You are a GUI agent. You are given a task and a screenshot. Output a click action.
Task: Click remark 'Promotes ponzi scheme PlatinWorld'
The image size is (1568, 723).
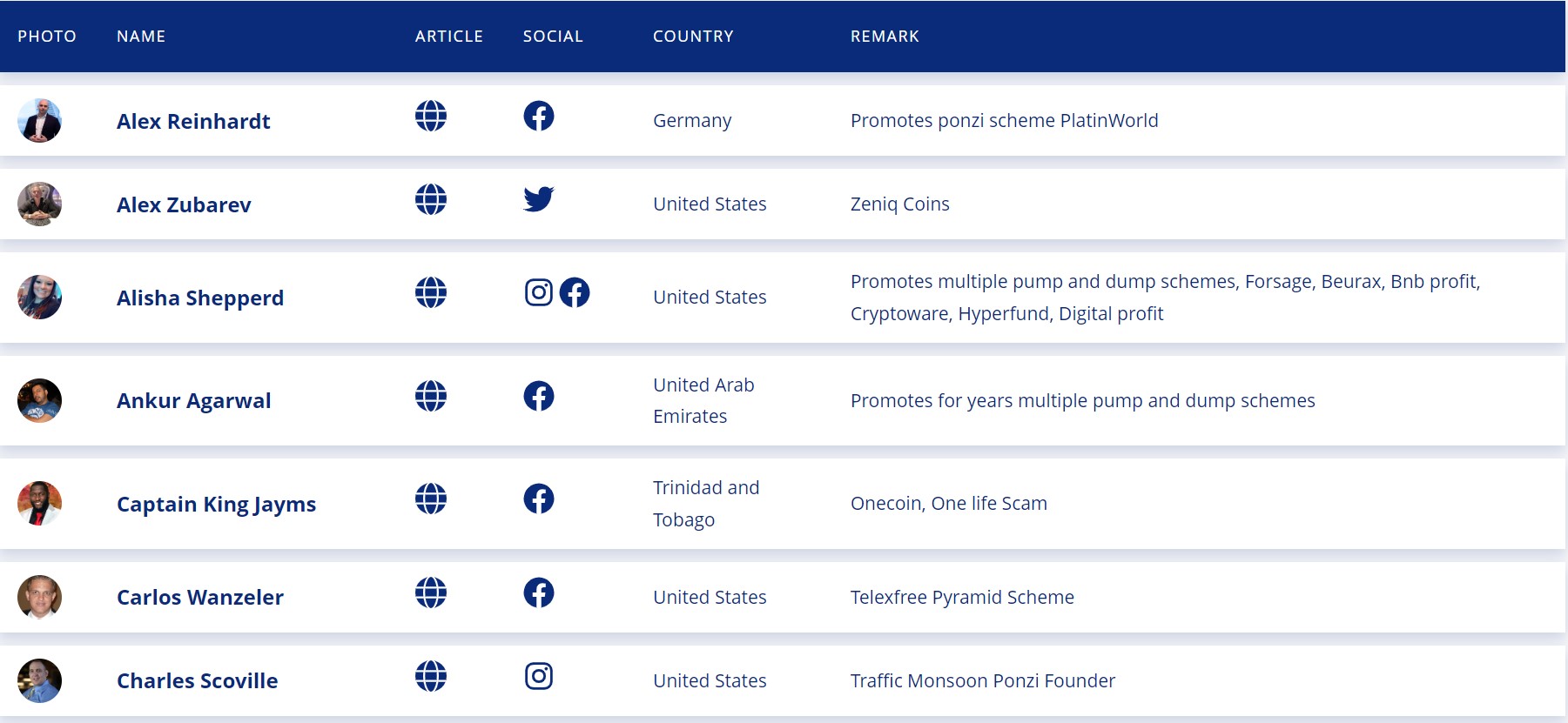pyautogui.click(x=1005, y=121)
